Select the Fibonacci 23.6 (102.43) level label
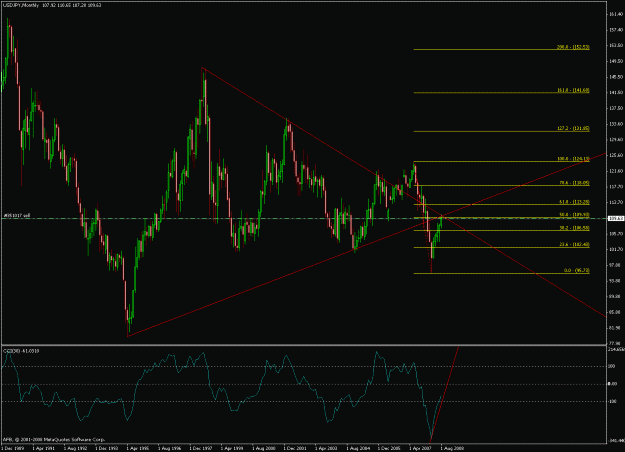The width and height of the screenshot is (625, 452). click(574, 245)
